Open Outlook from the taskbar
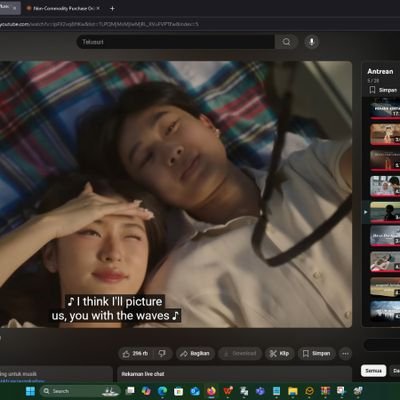Screen dimensions: 400x400 [195, 391]
